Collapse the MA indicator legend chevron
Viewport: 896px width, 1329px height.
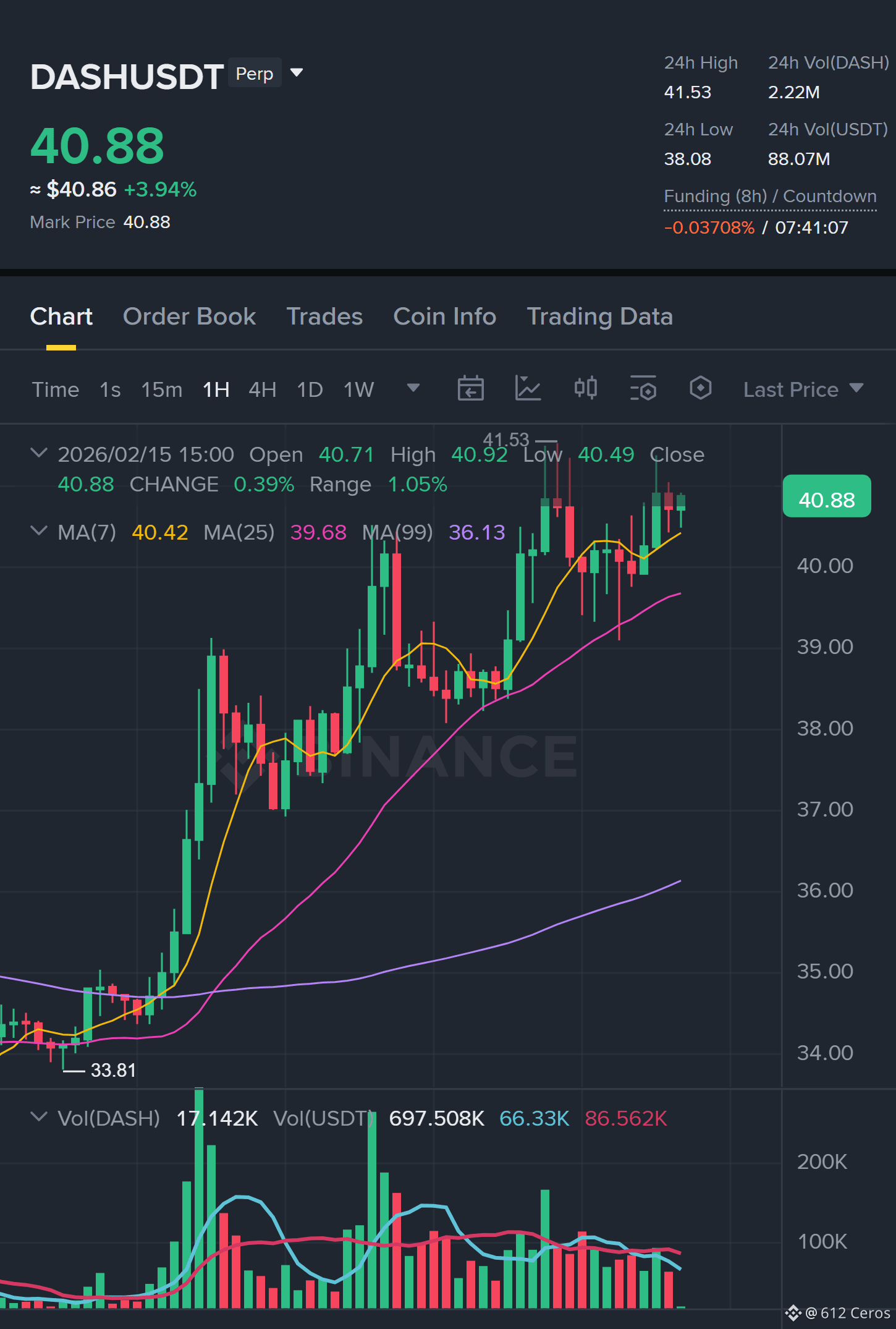(x=38, y=531)
